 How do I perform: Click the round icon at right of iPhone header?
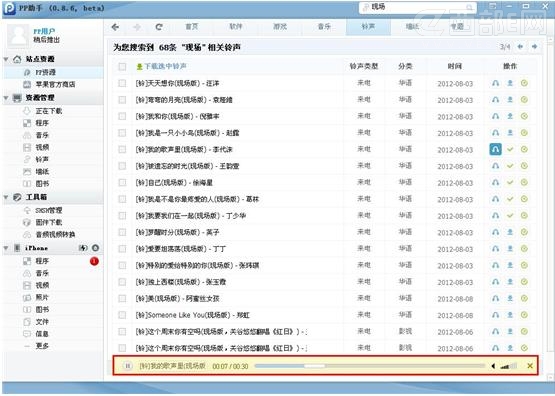coord(95,248)
